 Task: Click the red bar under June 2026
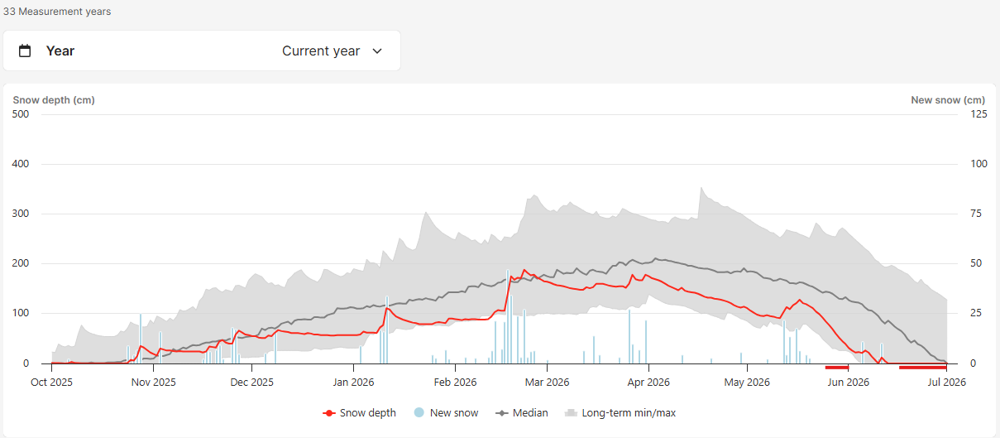coord(837,367)
